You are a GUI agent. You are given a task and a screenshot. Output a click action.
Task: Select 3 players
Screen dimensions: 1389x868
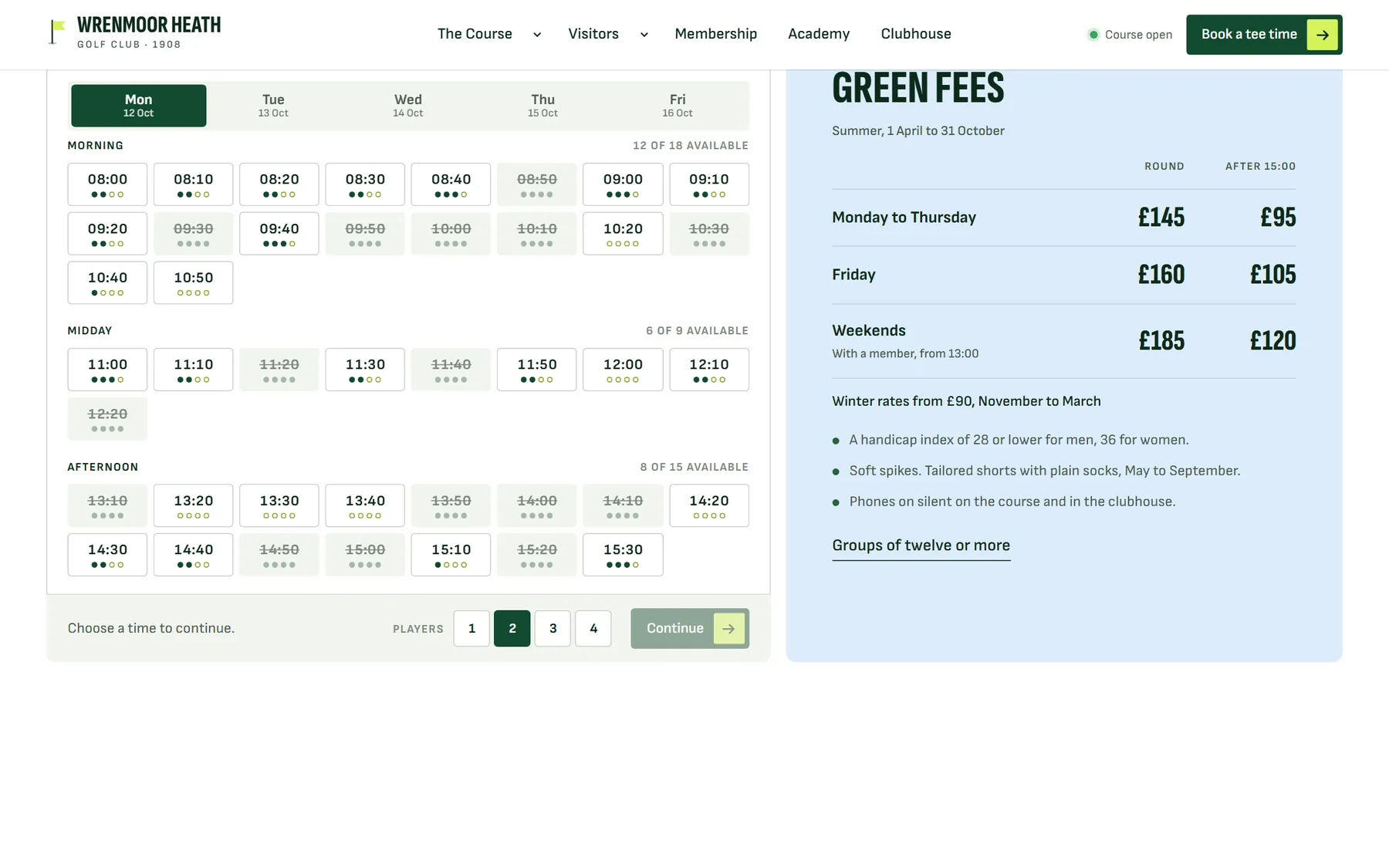553,629
